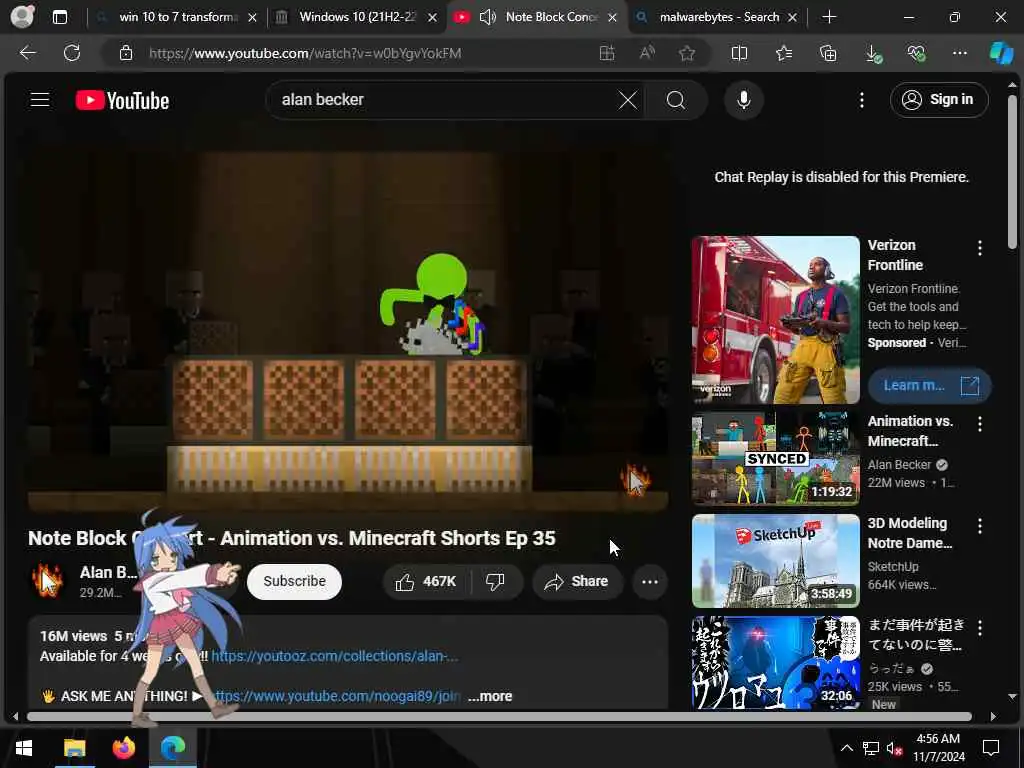Open the youtooz.com collections link
Screen dimensions: 1024x768
click(335, 656)
